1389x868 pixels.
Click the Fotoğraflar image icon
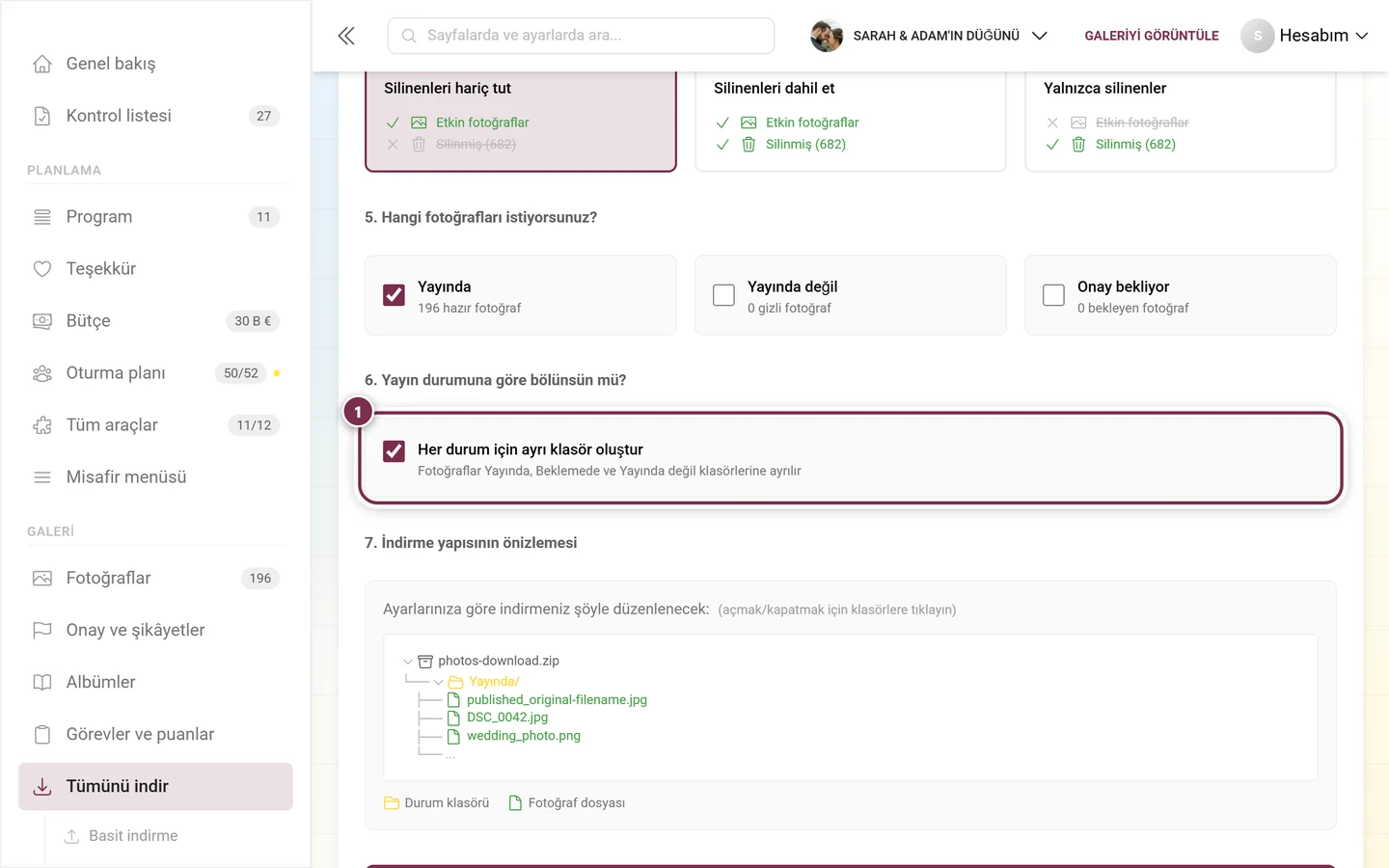(x=42, y=579)
